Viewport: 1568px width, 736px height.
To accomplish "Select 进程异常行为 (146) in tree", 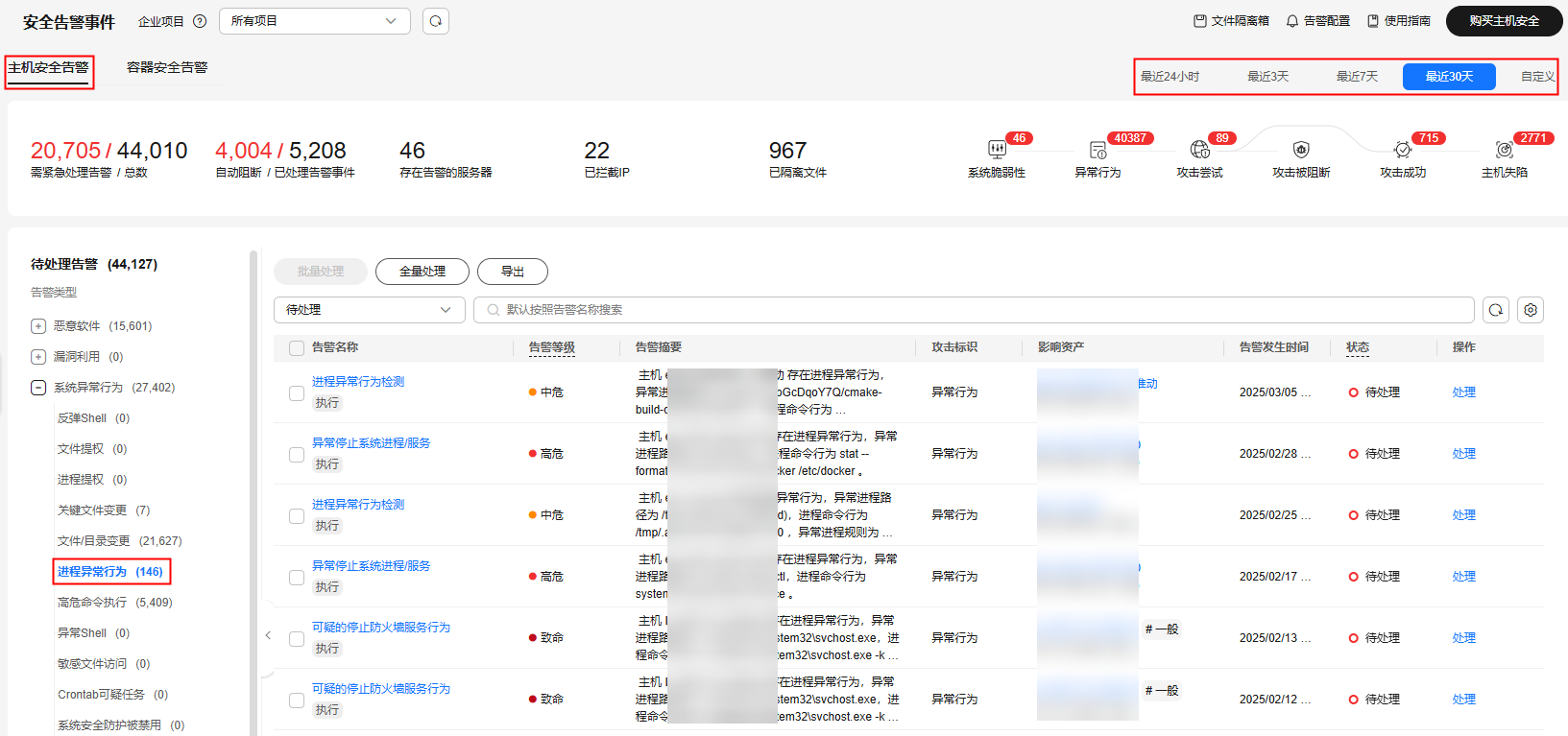I will pyautogui.click(x=110, y=572).
